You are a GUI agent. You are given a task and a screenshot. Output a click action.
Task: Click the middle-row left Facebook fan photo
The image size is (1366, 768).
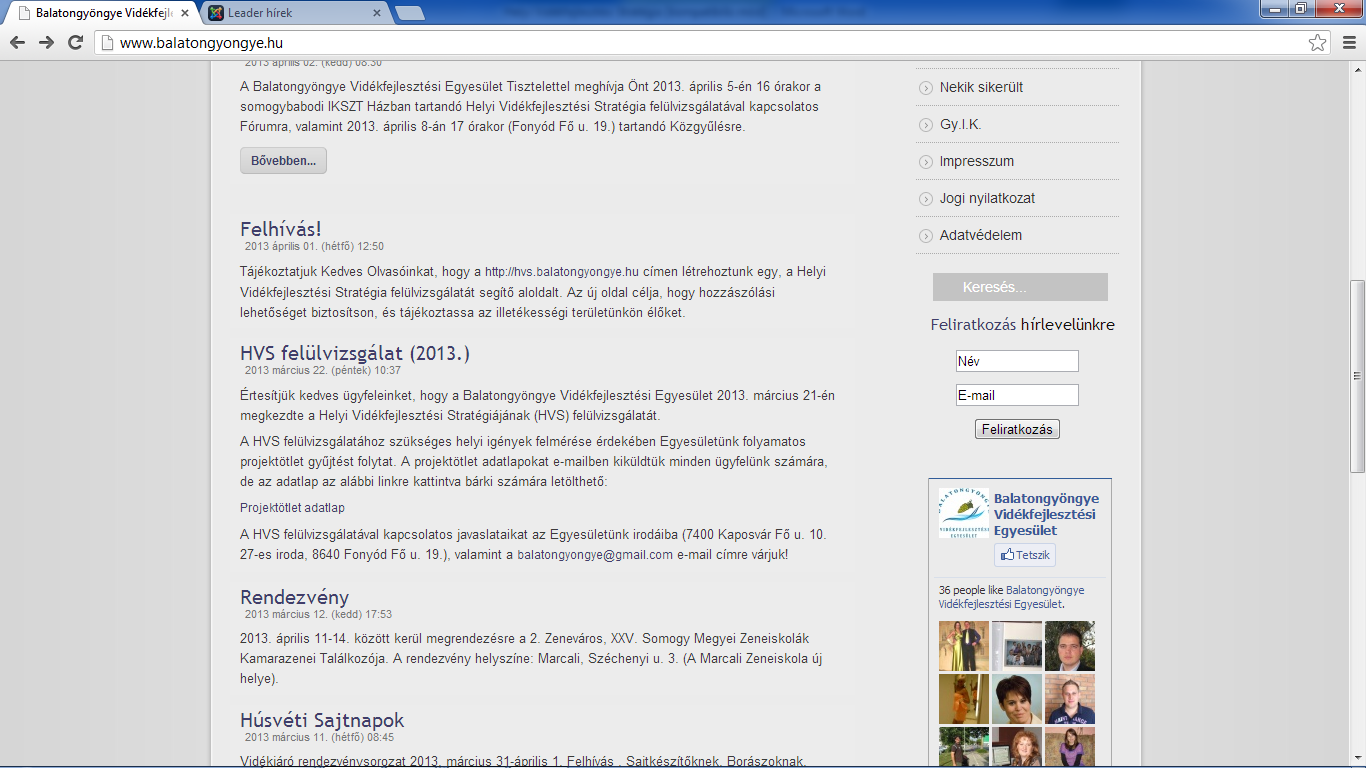[964, 699]
